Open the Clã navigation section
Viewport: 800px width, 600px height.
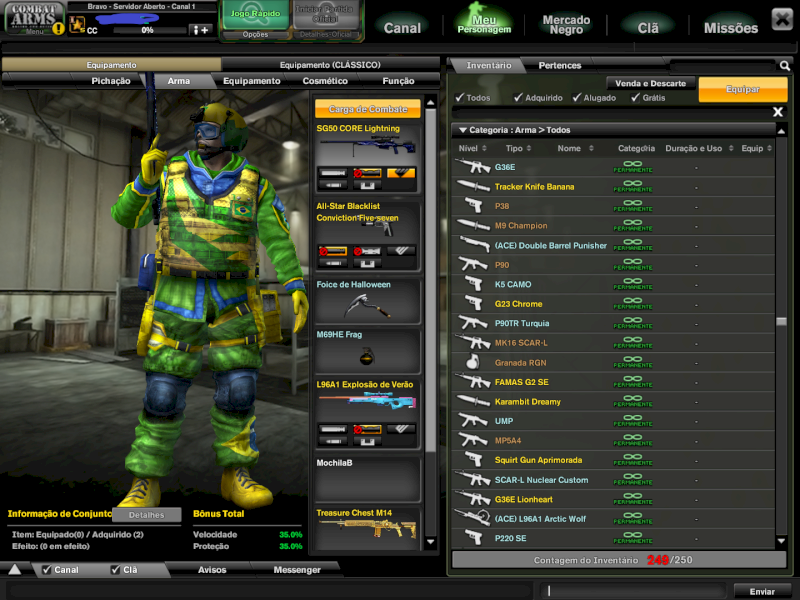coord(648,28)
